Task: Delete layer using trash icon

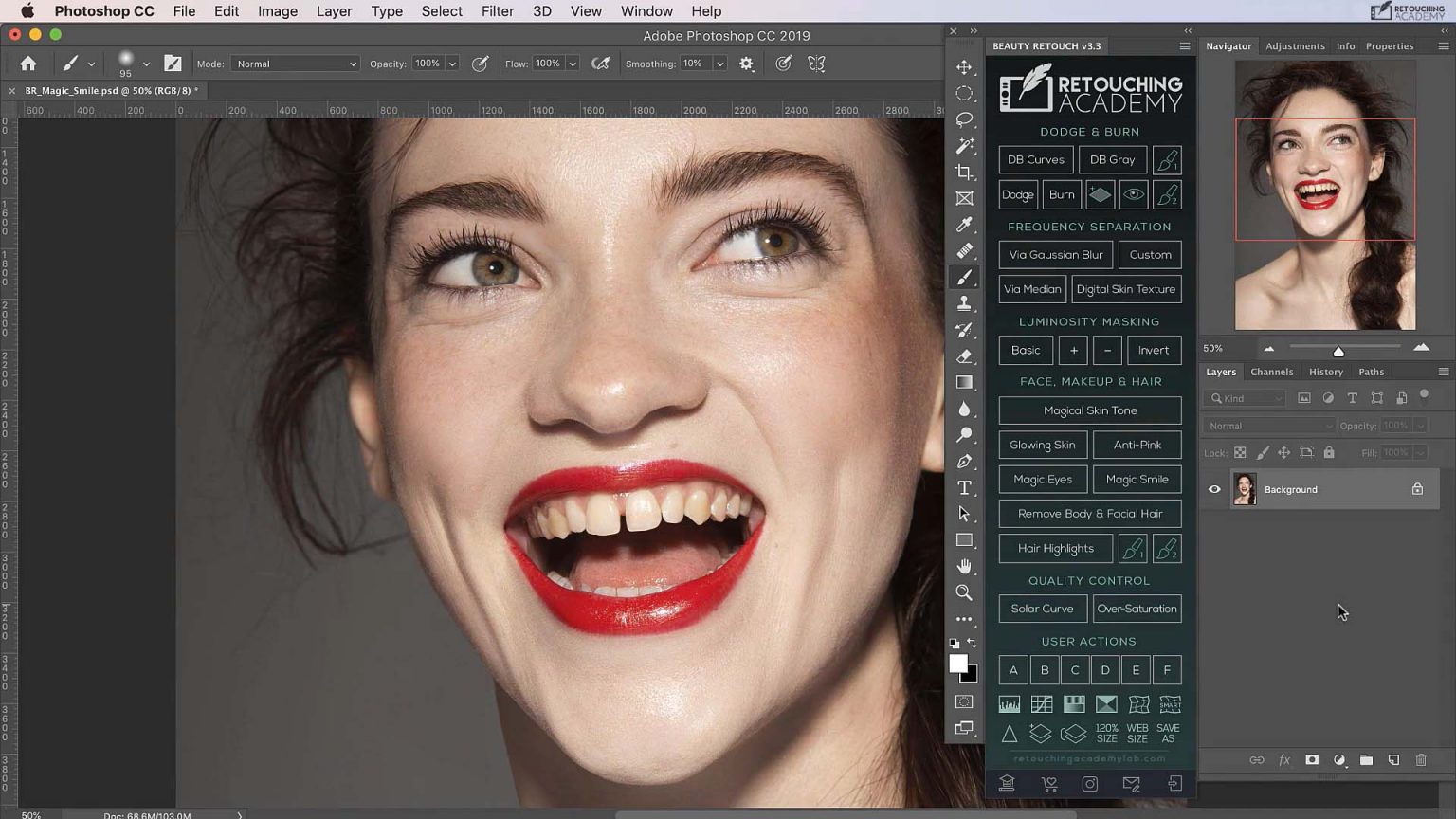Action: click(x=1421, y=759)
